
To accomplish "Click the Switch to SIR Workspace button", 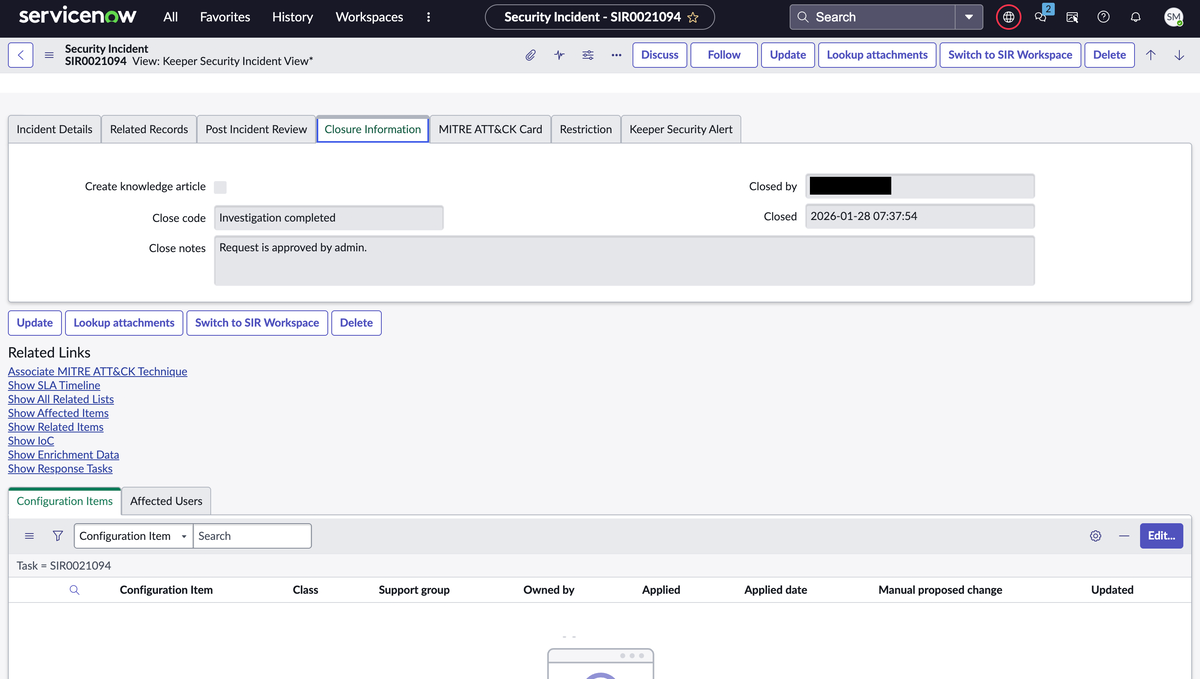I will point(1010,55).
